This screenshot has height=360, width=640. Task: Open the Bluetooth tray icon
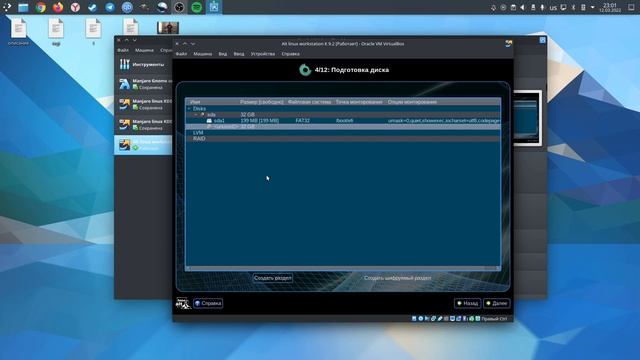pyautogui.click(x=573, y=7)
